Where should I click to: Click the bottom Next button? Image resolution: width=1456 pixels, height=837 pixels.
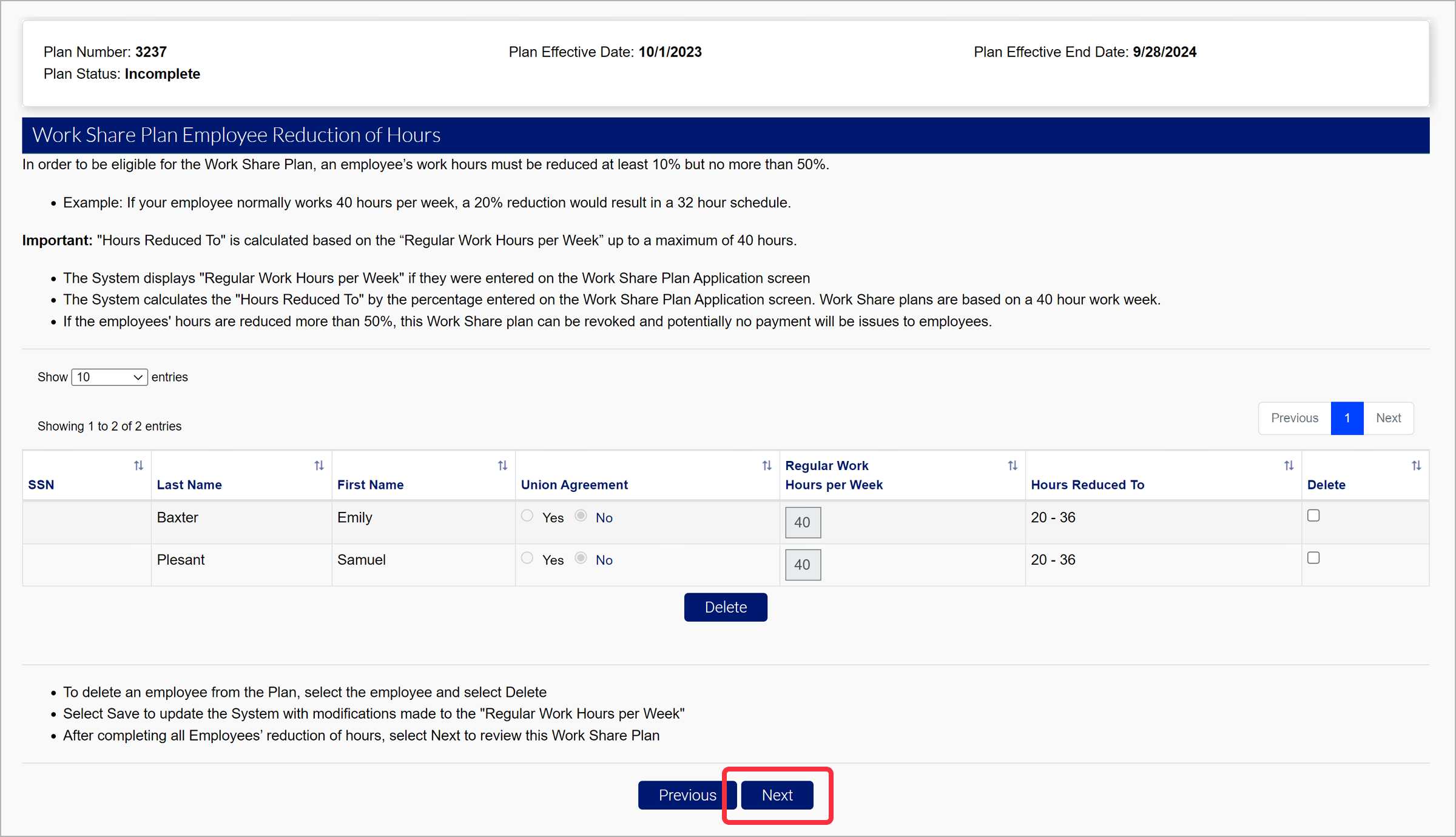tap(777, 795)
